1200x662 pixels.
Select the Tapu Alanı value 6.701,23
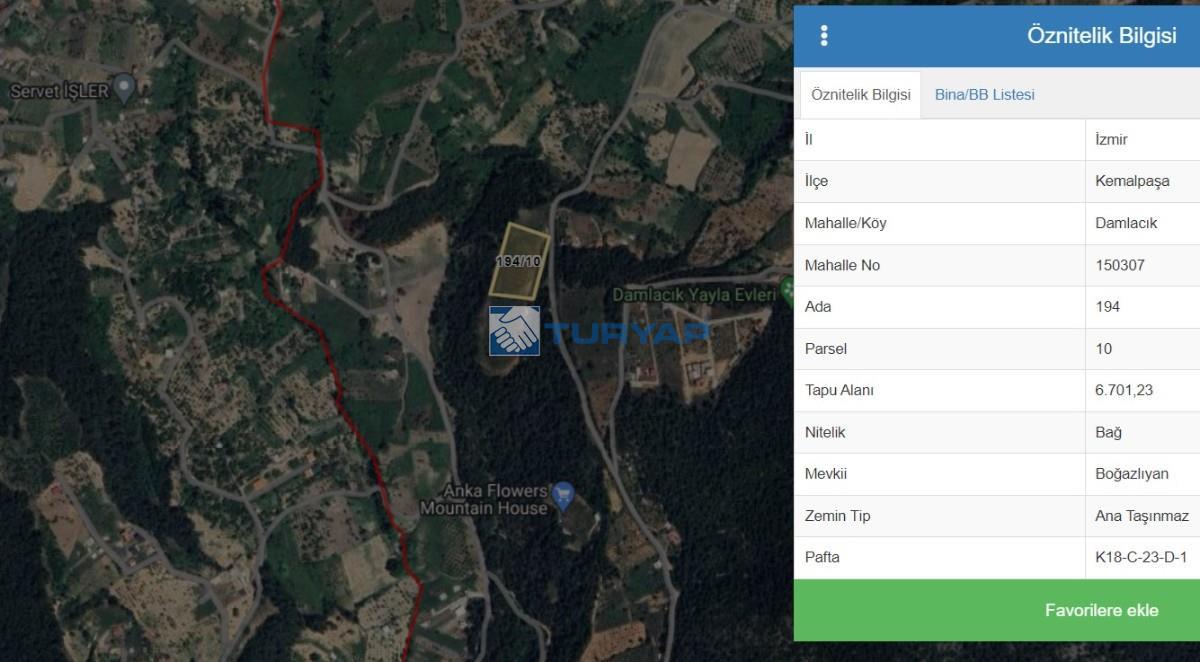(x=1124, y=390)
